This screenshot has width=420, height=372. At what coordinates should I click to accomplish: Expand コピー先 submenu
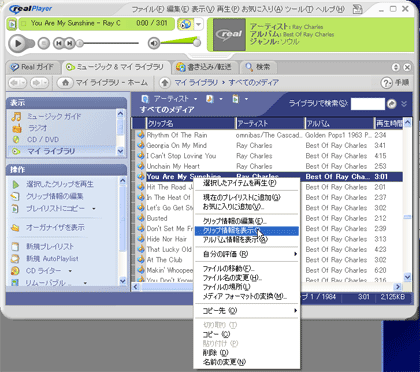coord(247,311)
